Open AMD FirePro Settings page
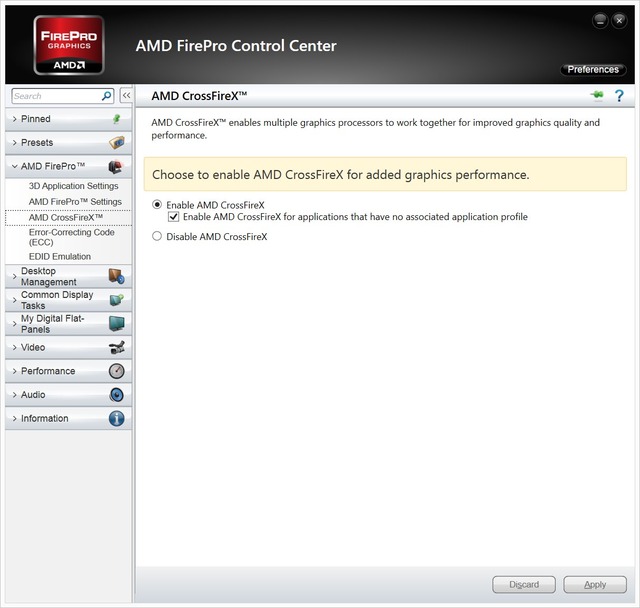Viewport: 640px width, 608px height. tap(75, 202)
